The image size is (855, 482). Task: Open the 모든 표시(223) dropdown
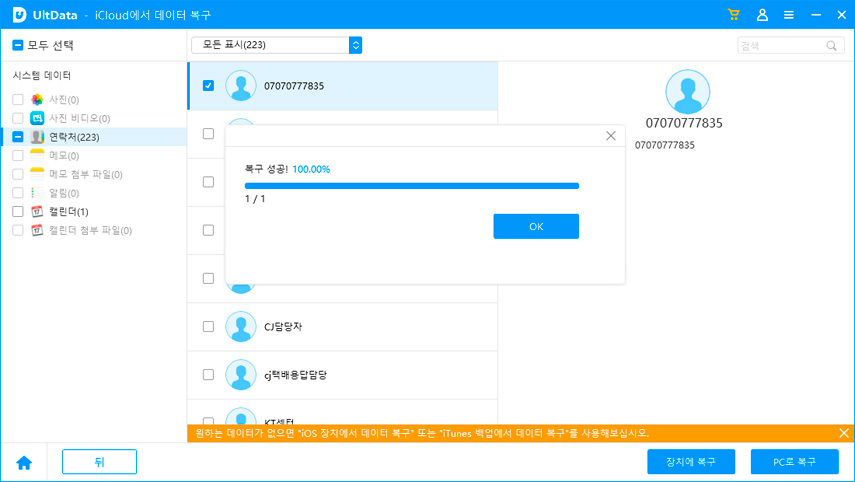tap(276, 45)
